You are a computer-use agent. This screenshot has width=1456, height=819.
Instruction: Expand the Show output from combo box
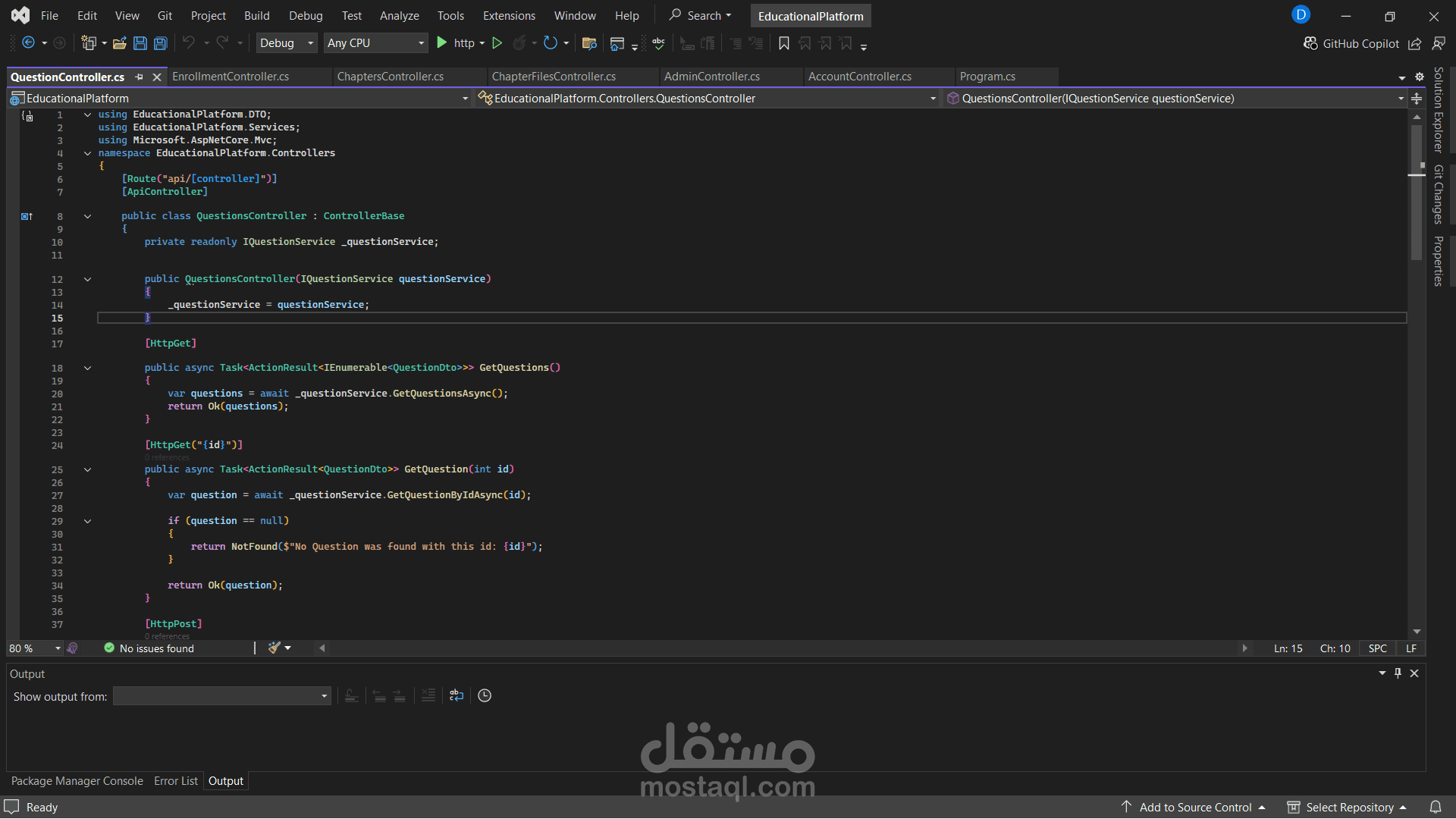(x=222, y=696)
